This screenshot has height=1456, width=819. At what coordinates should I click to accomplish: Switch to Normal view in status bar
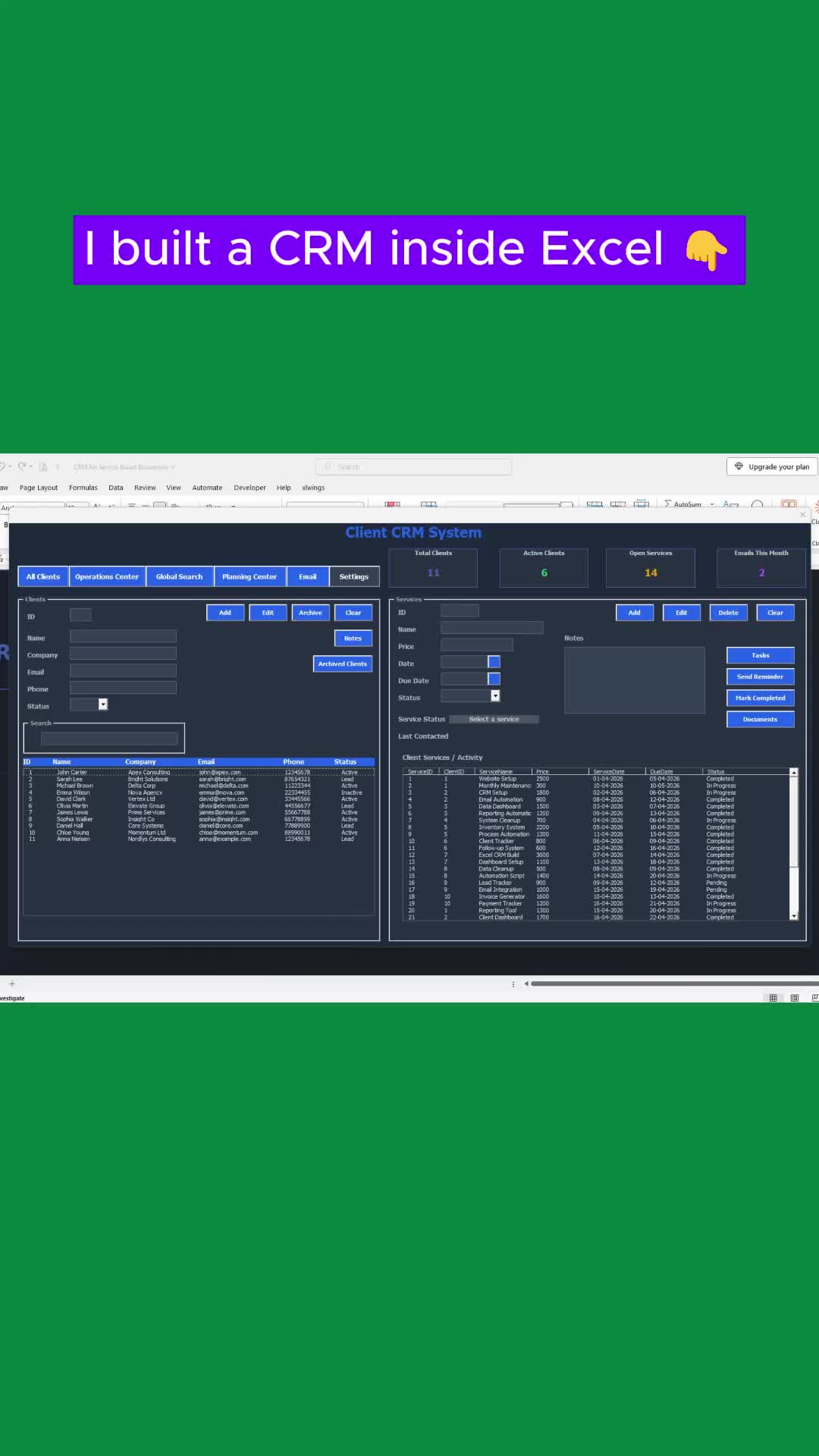[x=773, y=998]
